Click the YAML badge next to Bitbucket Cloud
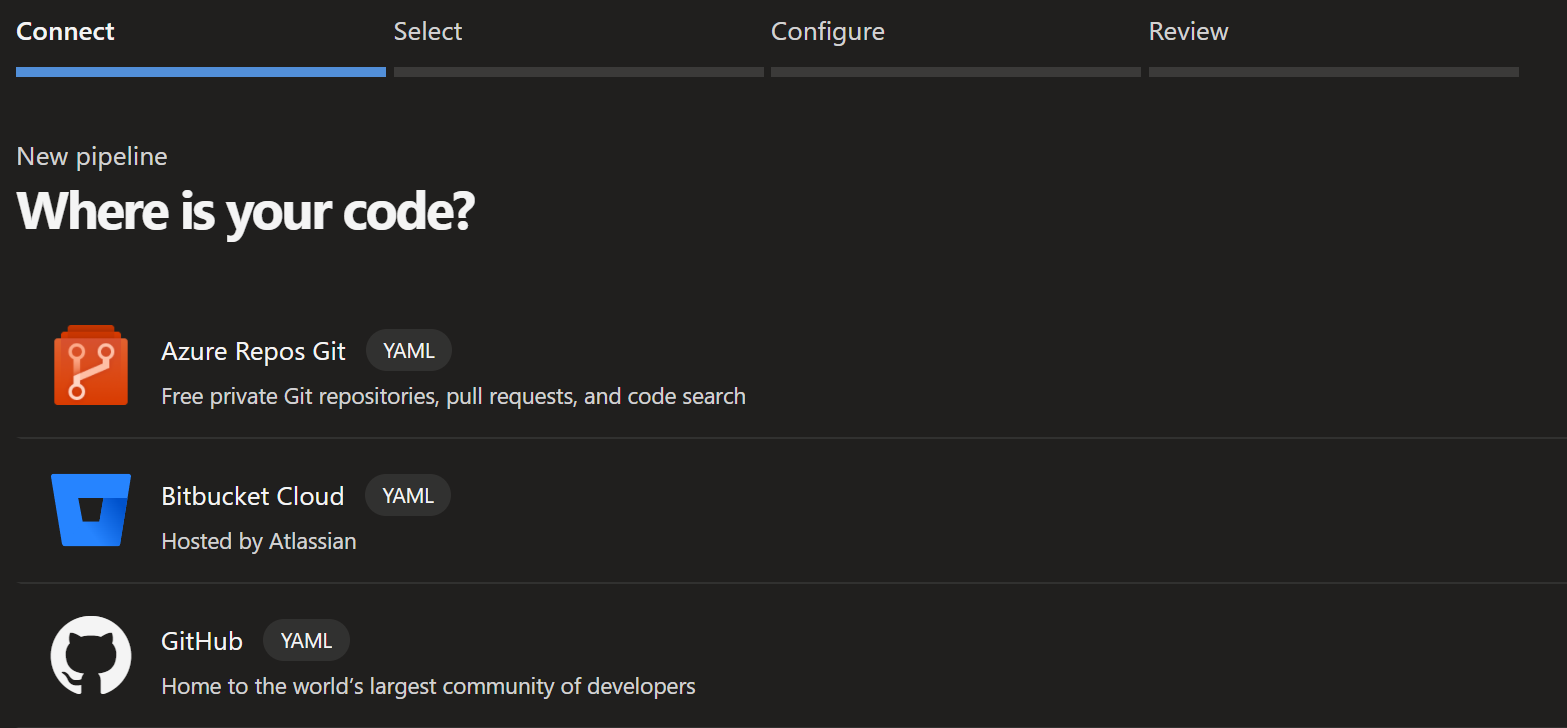Image resolution: width=1567 pixels, height=728 pixels. click(408, 496)
